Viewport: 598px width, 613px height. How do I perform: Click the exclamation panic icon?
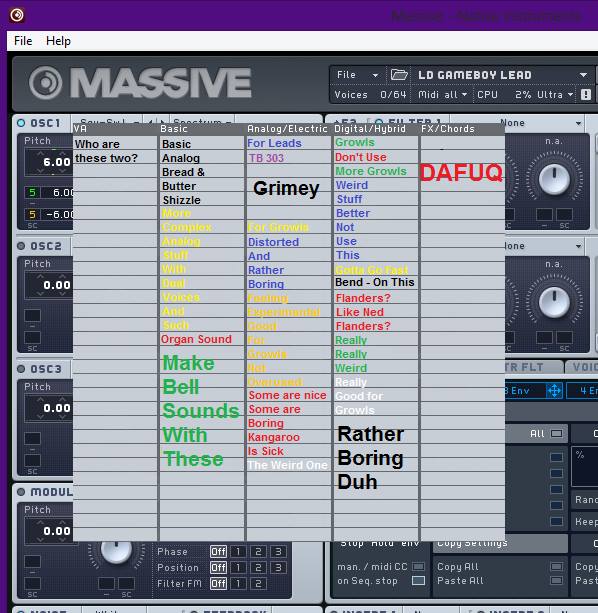click(585, 94)
